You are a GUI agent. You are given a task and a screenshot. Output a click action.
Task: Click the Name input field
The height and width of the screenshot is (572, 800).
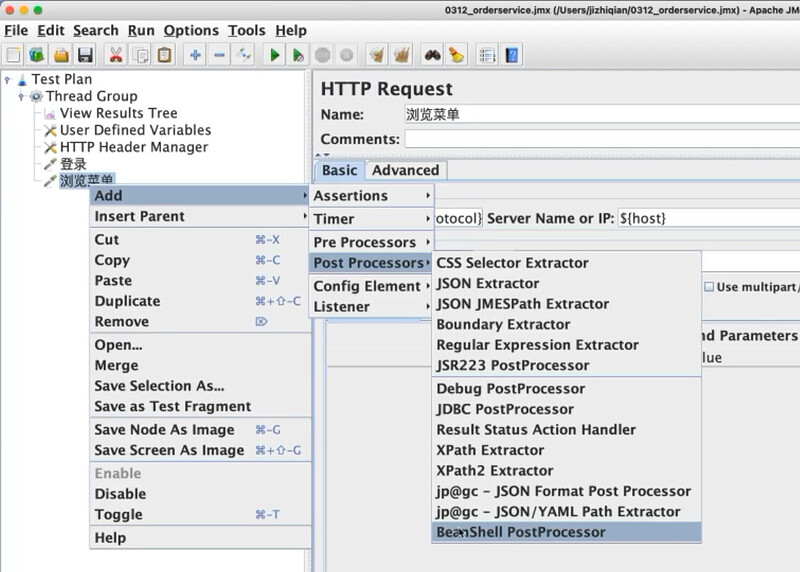click(602, 114)
